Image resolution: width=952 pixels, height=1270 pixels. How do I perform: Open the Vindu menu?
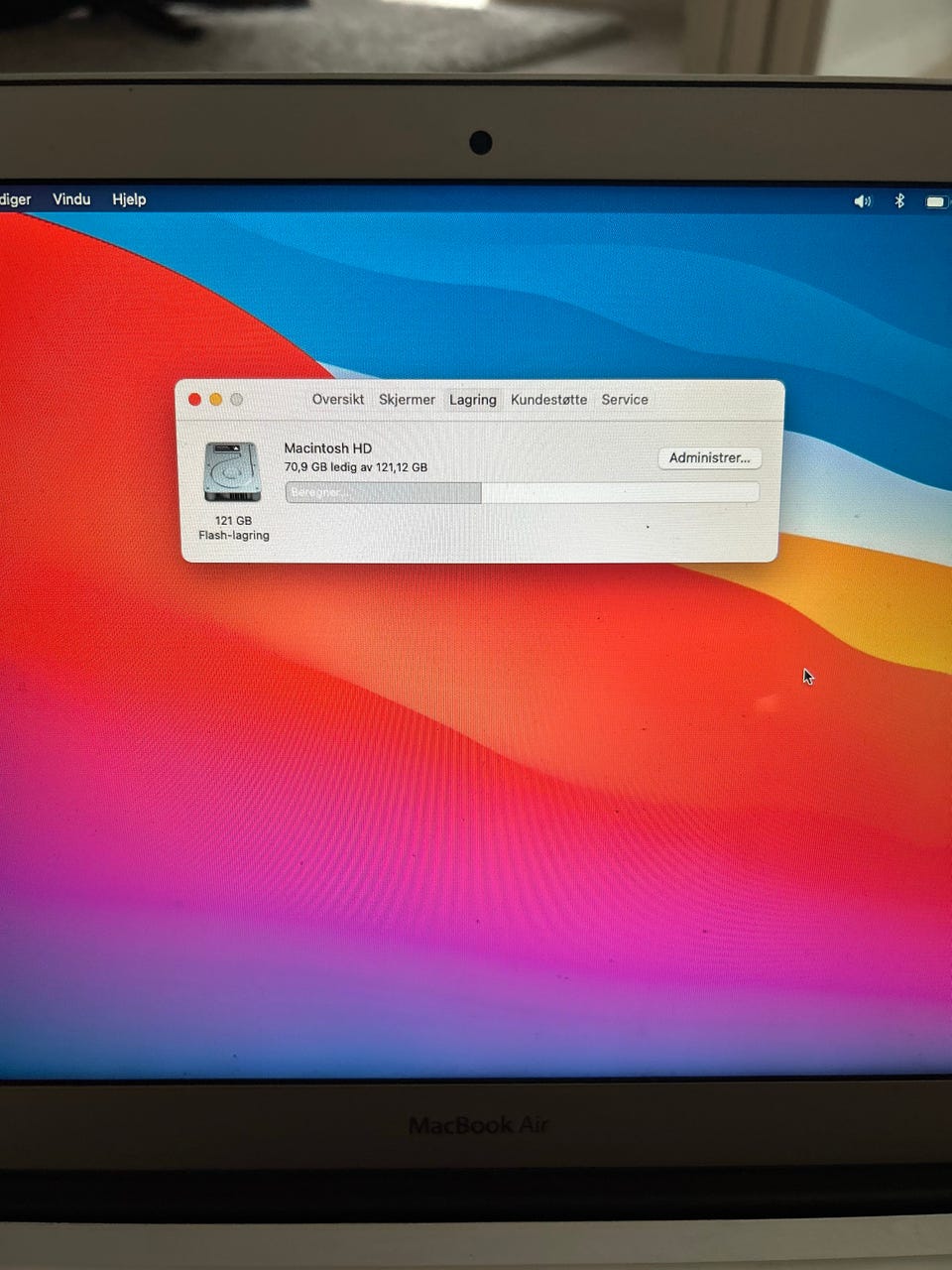point(71,199)
